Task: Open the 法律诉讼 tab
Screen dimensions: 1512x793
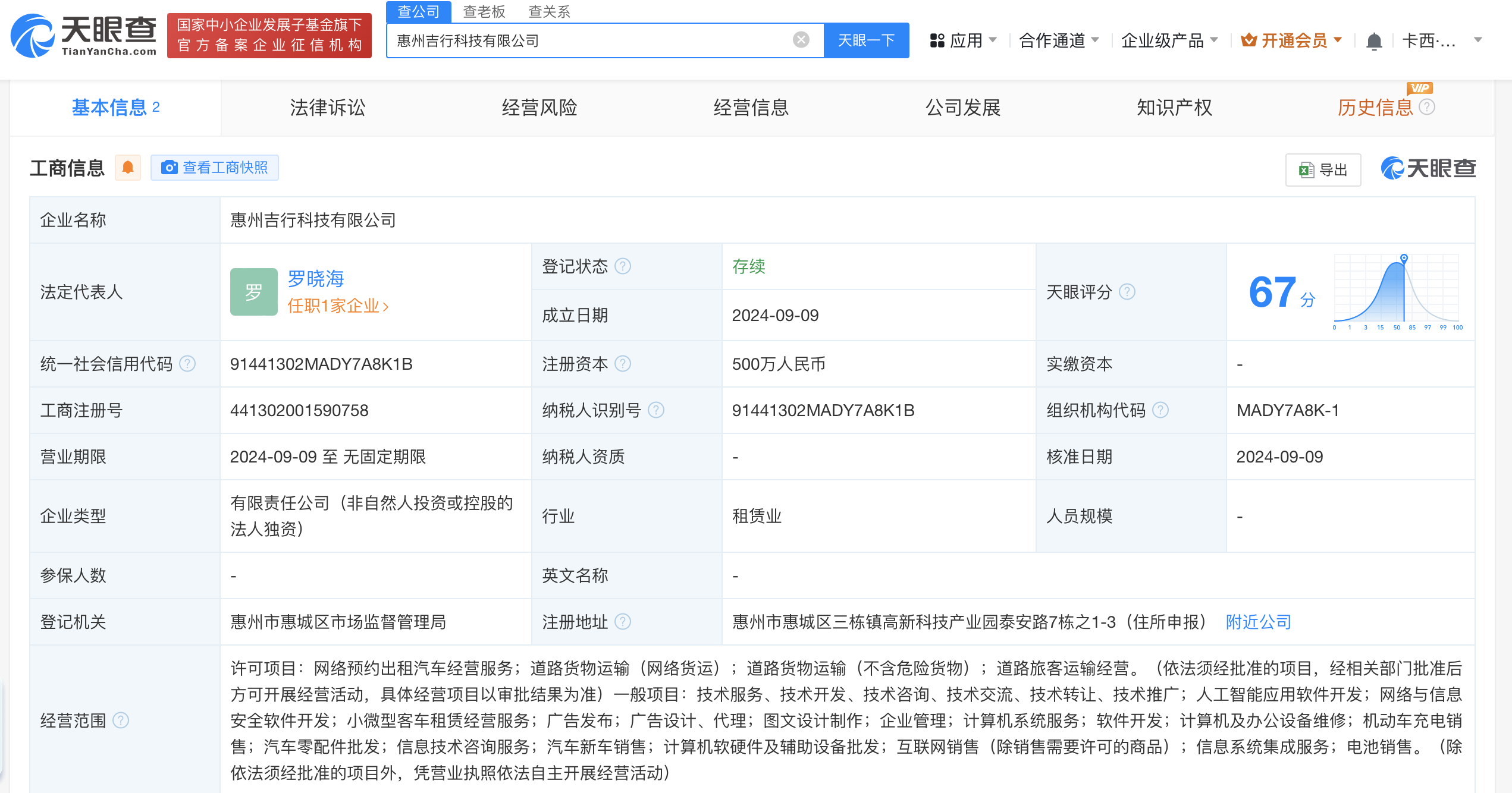Action: (x=328, y=108)
